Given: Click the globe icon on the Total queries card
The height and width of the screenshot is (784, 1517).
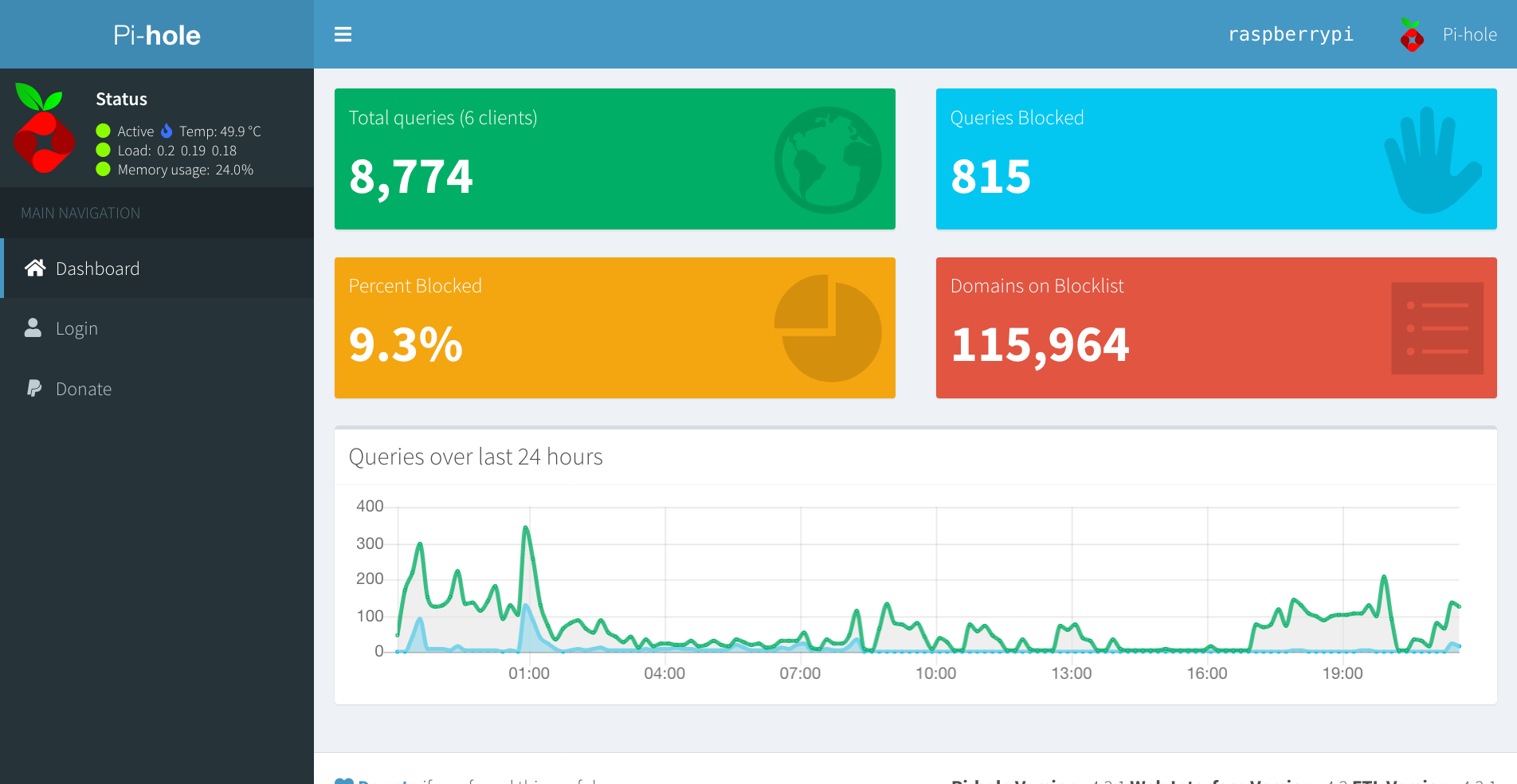Looking at the screenshot, I should point(828,159).
